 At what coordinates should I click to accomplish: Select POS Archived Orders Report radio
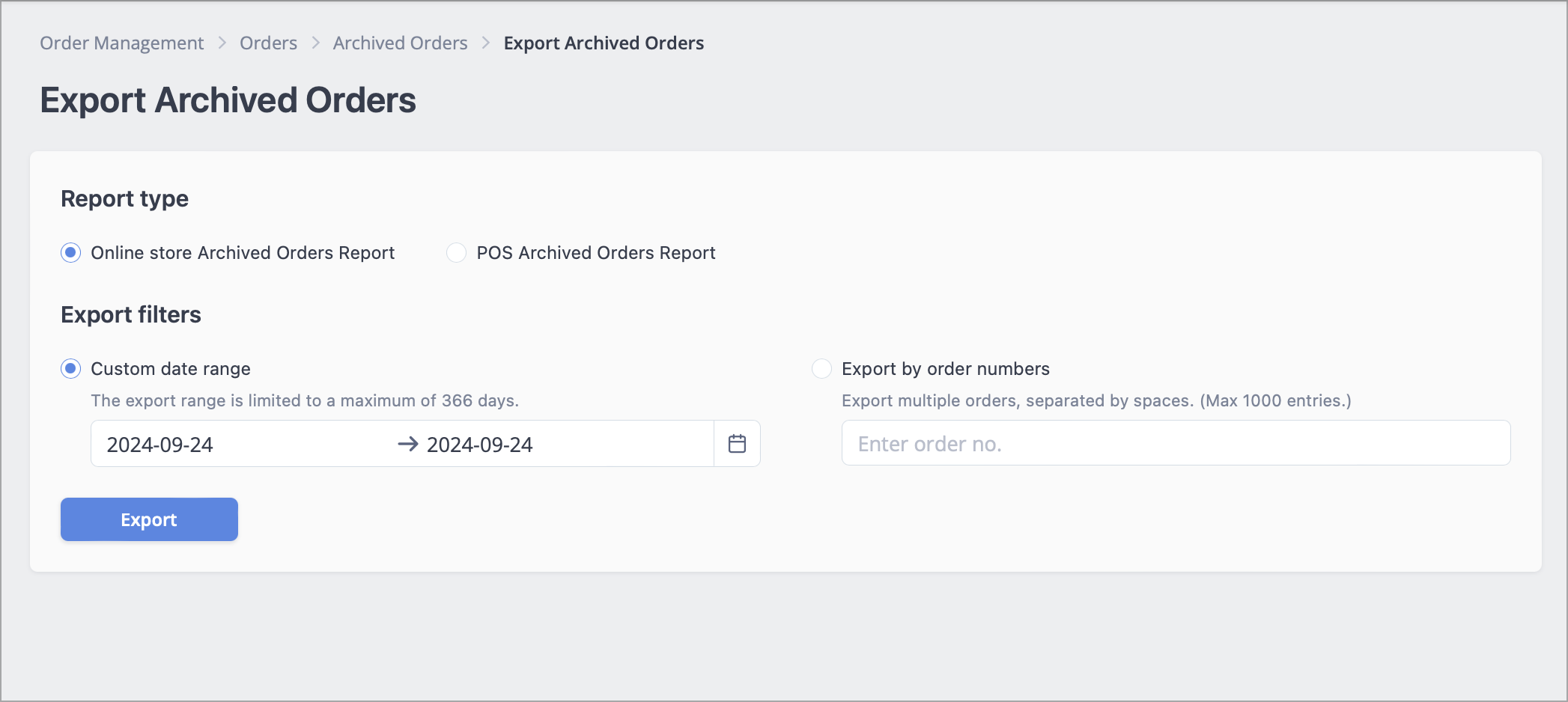click(456, 253)
